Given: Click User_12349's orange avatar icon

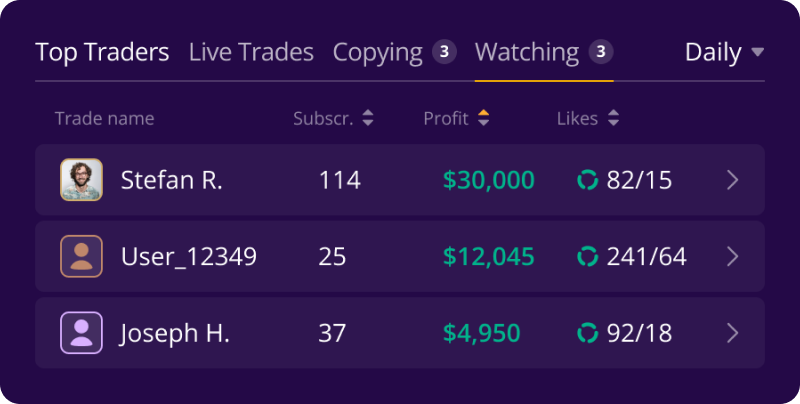Looking at the screenshot, I should pyautogui.click(x=82, y=256).
